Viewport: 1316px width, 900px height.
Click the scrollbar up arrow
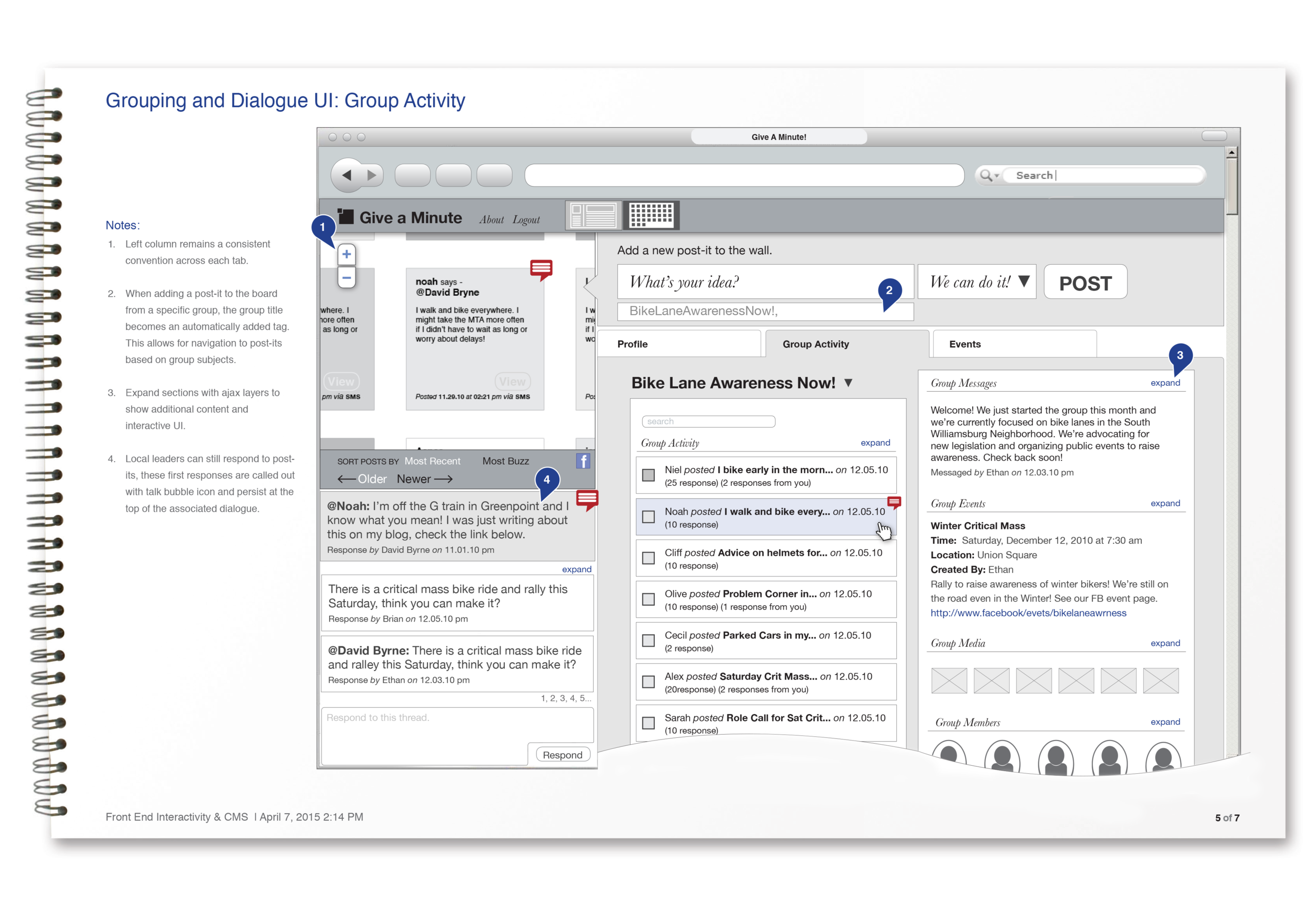1232,152
